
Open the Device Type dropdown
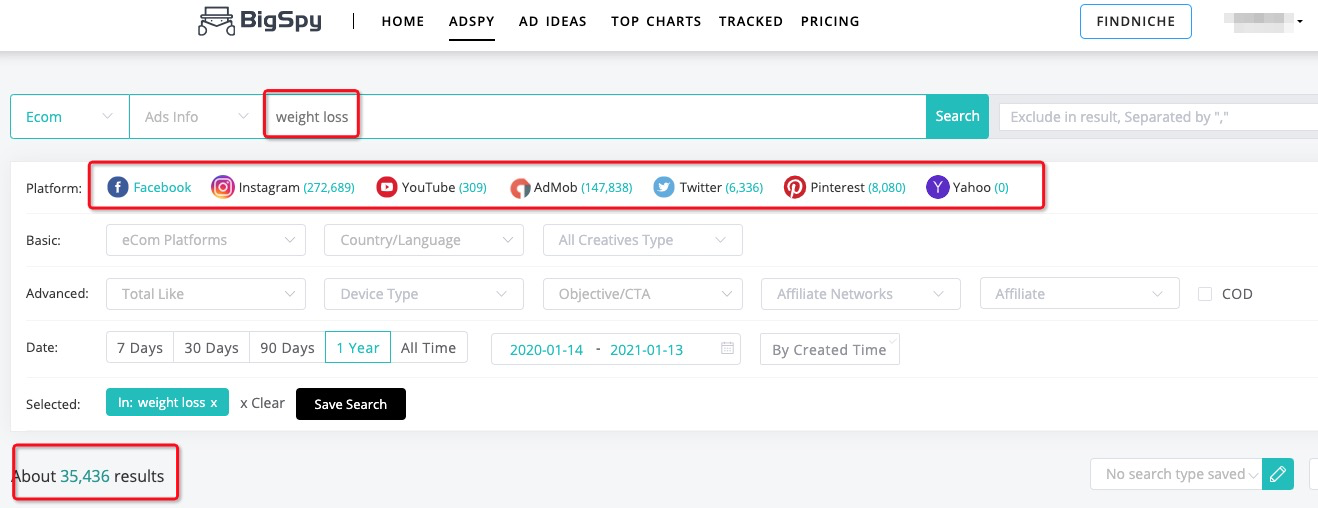tap(424, 294)
